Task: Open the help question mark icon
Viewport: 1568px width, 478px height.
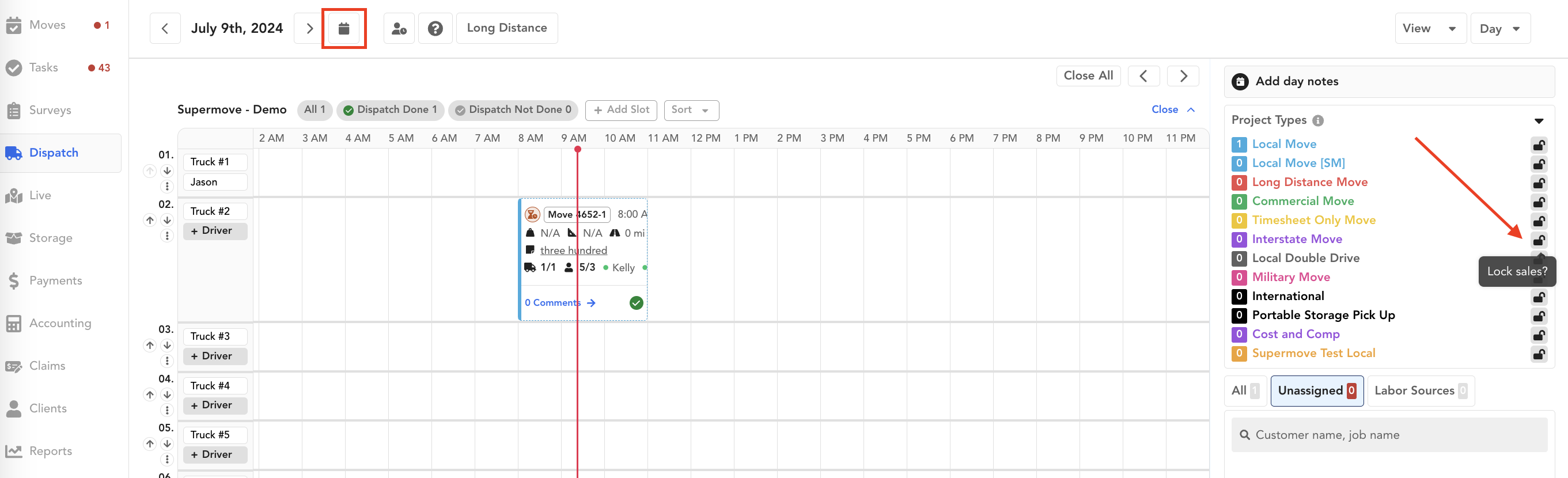Action: coord(435,29)
